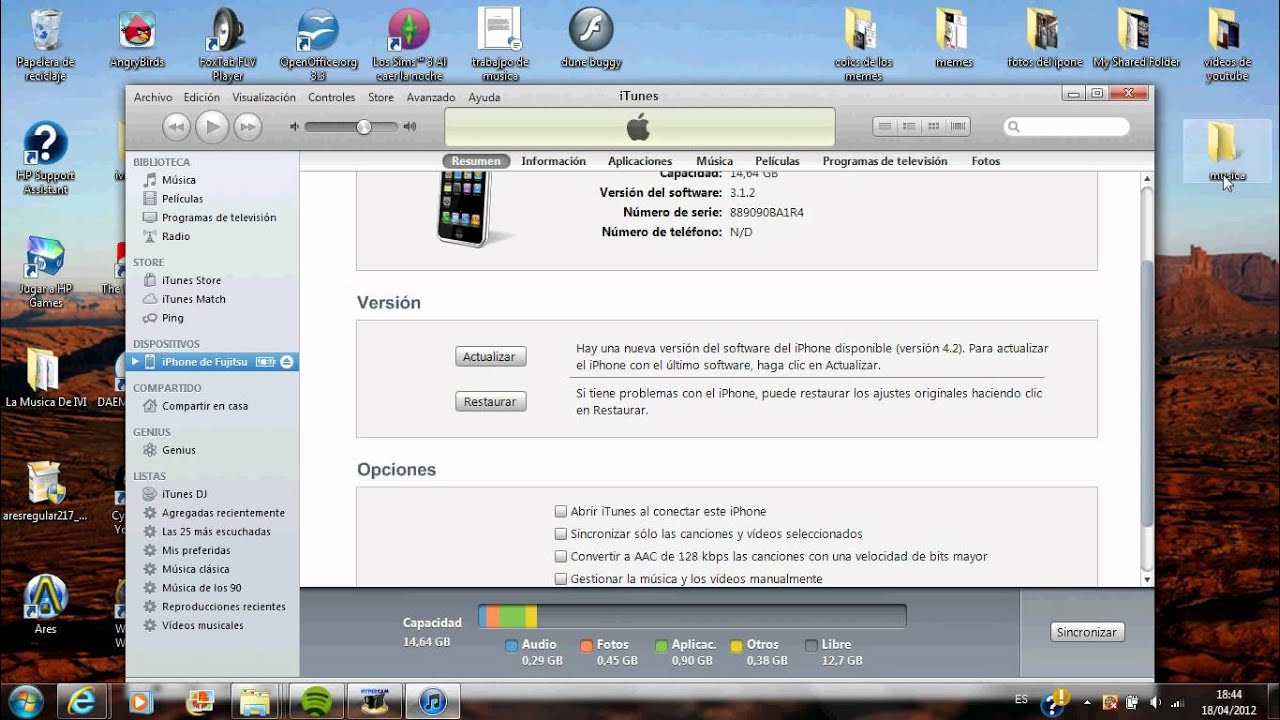Open Spotify from the taskbar

click(x=317, y=700)
